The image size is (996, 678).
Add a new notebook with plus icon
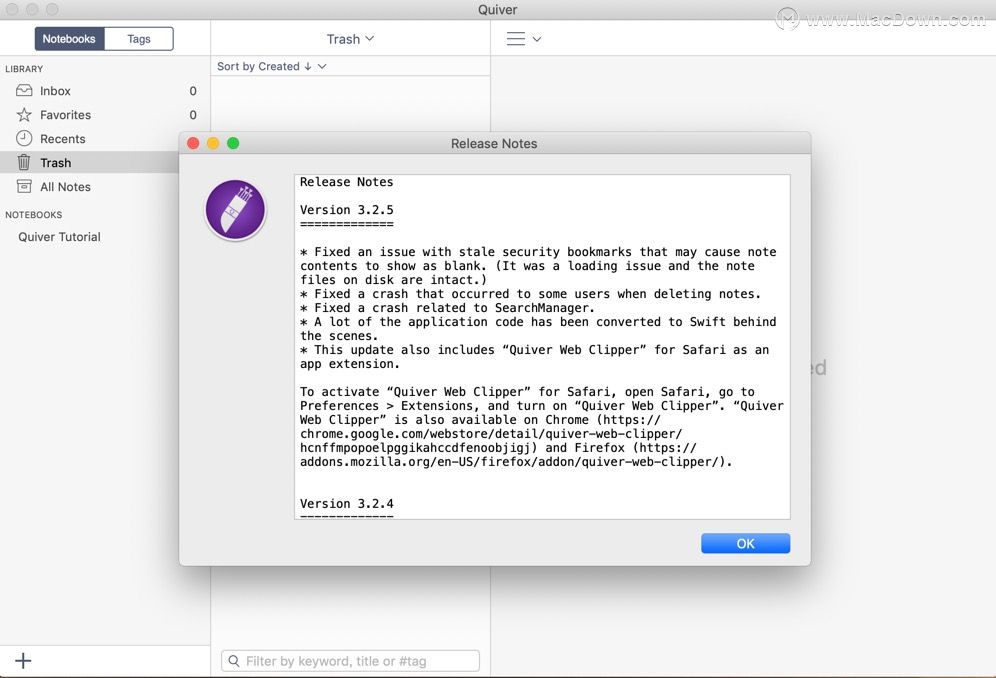click(23, 661)
